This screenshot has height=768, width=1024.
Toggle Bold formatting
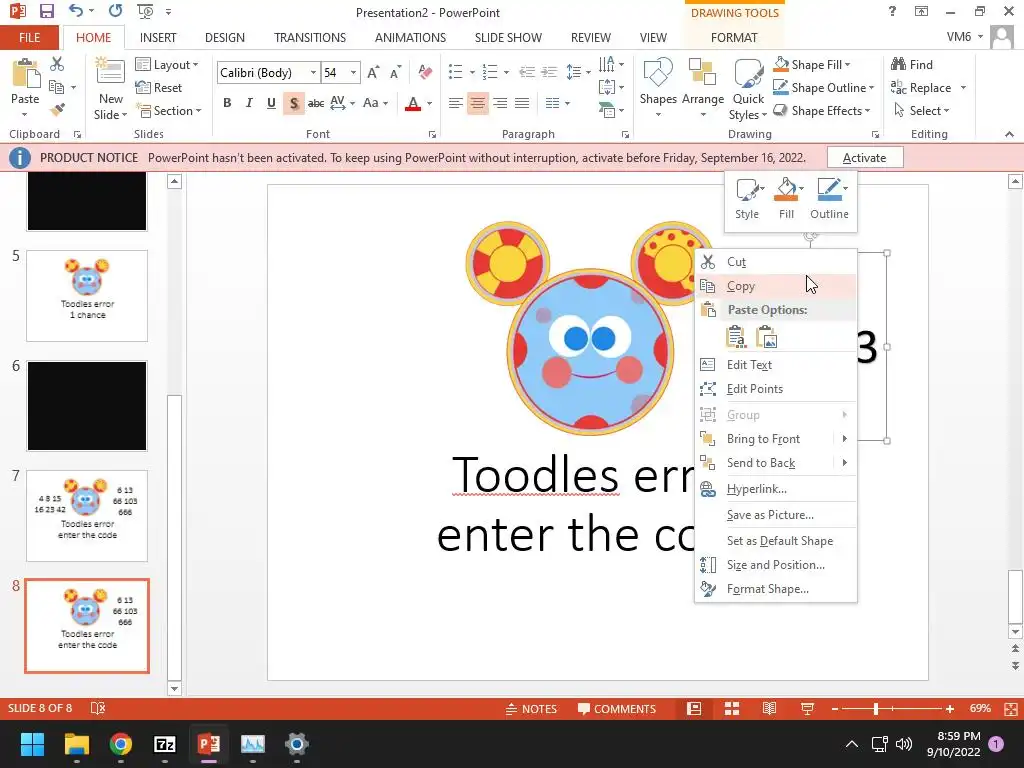point(227,103)
